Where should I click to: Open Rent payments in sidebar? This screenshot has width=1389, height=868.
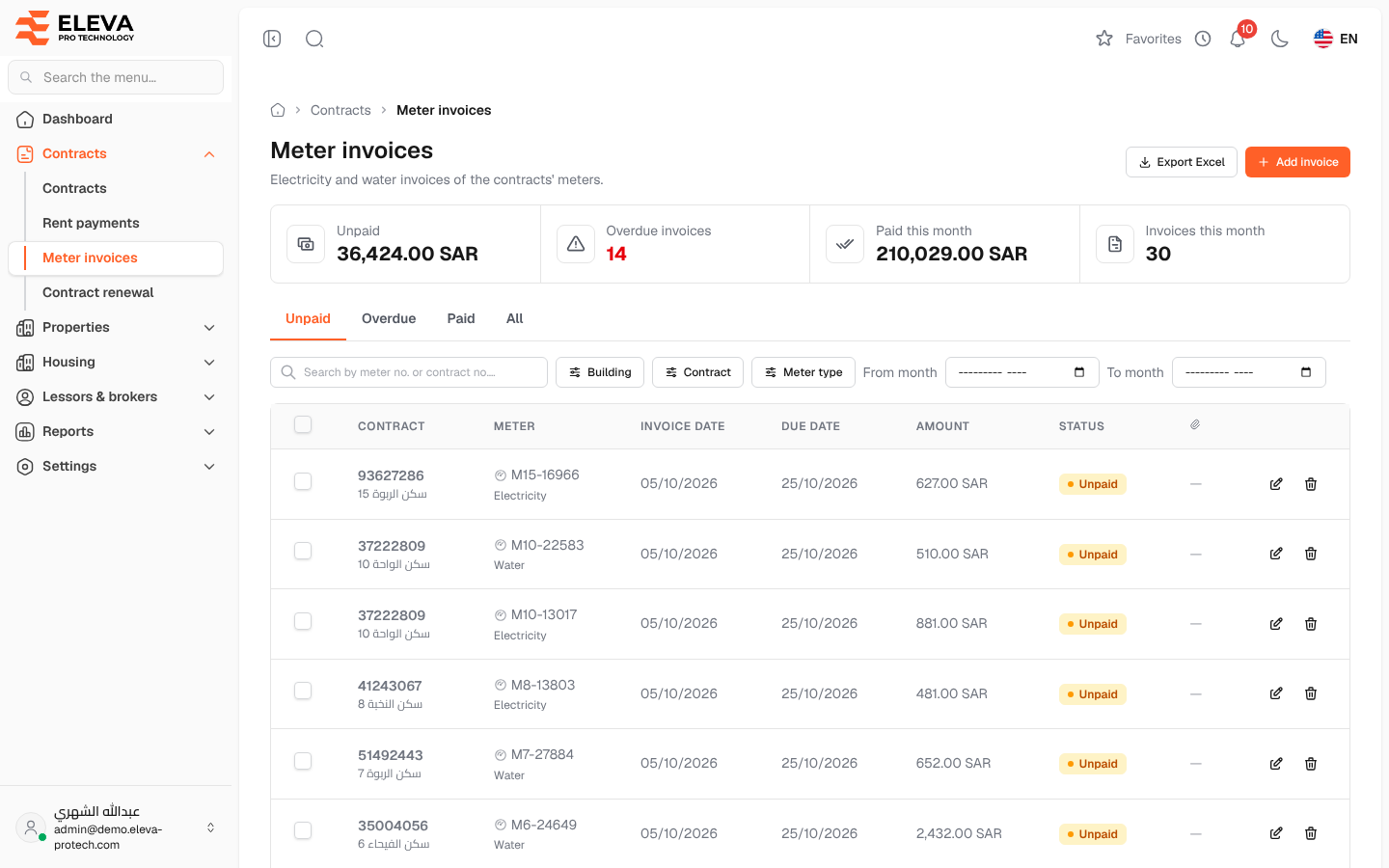[91, 223]
